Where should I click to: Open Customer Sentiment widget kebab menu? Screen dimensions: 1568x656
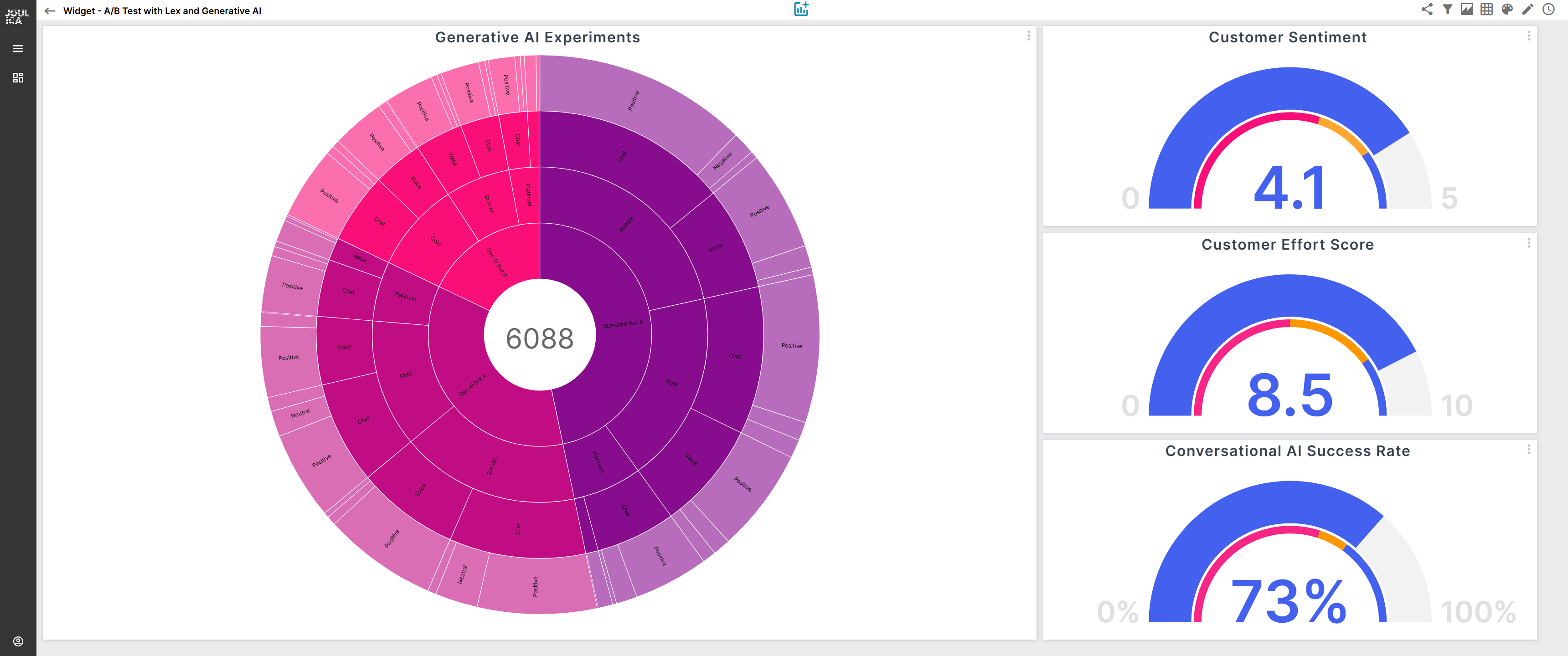click(x=1528, y=36)
